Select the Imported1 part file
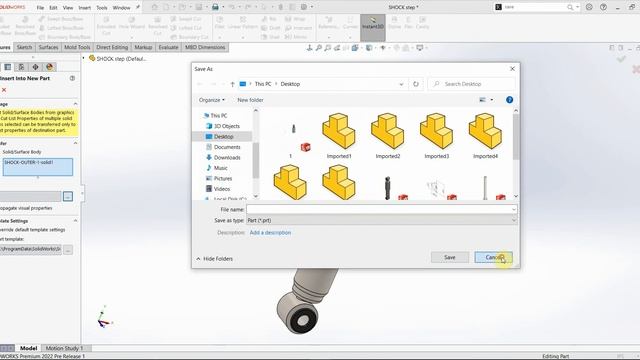 (x=339, y=136)
